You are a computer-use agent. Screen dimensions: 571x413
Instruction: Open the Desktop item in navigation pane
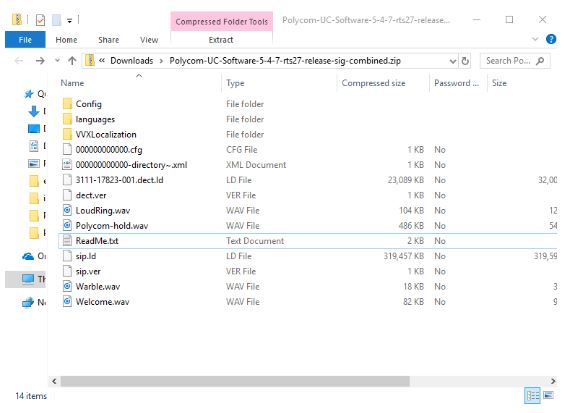(34, 128)
